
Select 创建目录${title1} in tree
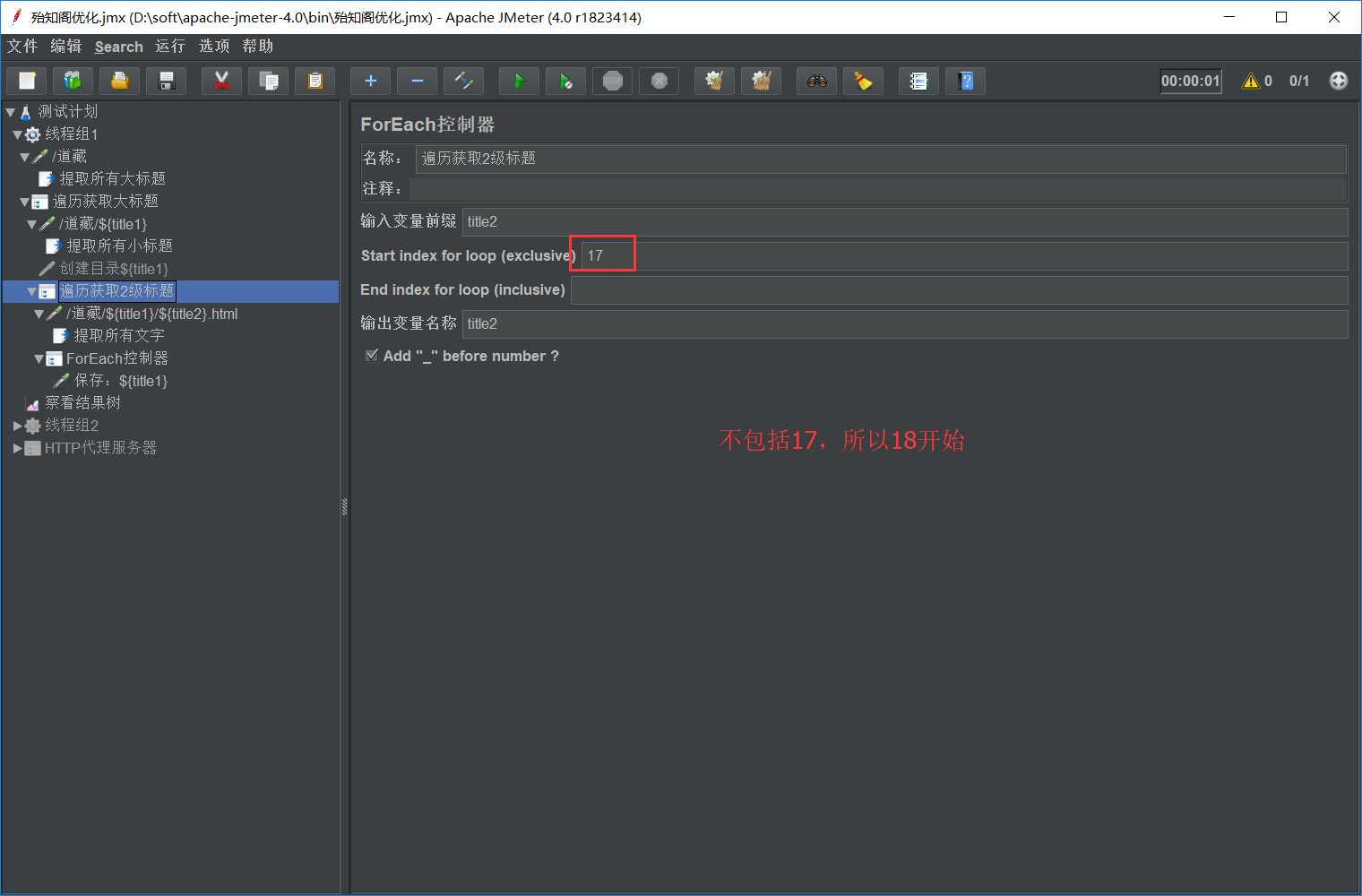click(x=114, y=269)
